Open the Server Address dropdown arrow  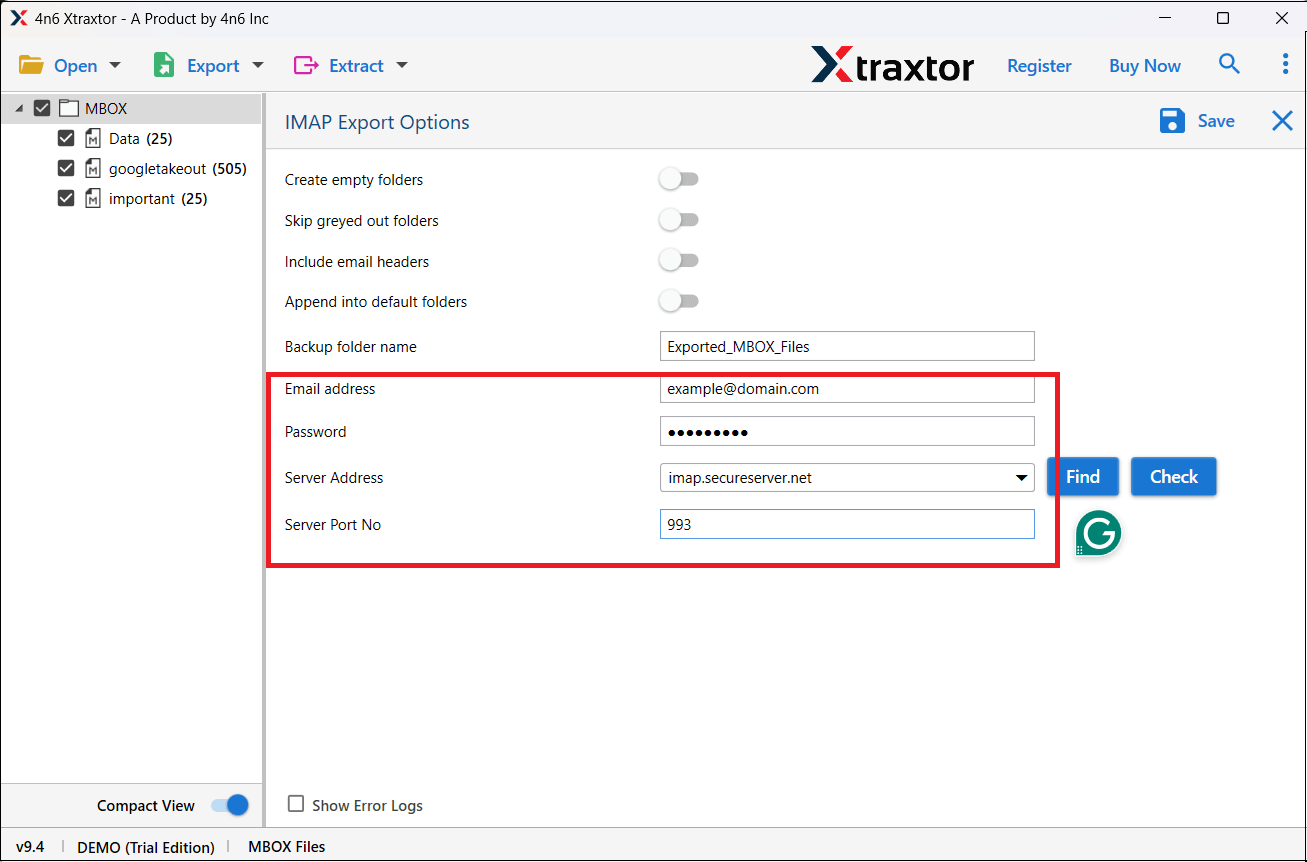point(1021,478)
